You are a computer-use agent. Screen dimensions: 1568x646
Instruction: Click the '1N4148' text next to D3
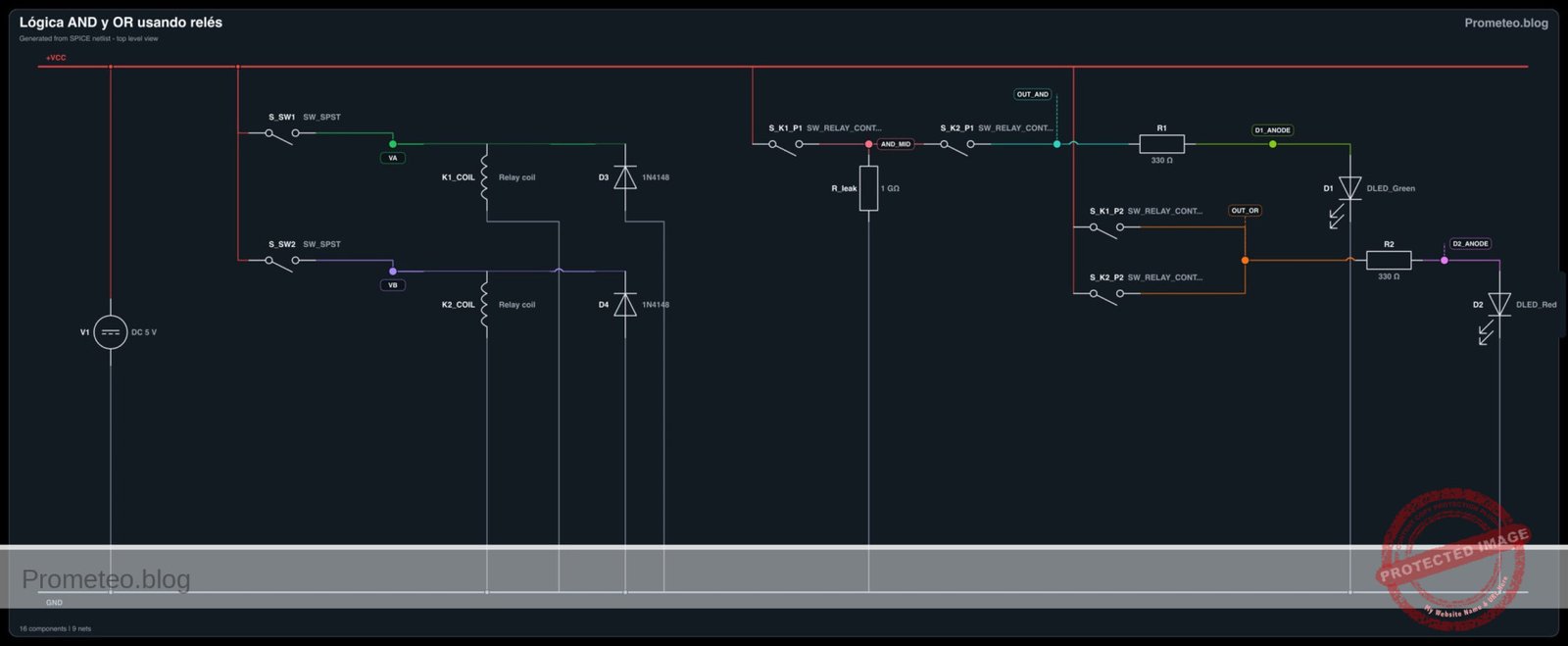[x=656, y=177]
